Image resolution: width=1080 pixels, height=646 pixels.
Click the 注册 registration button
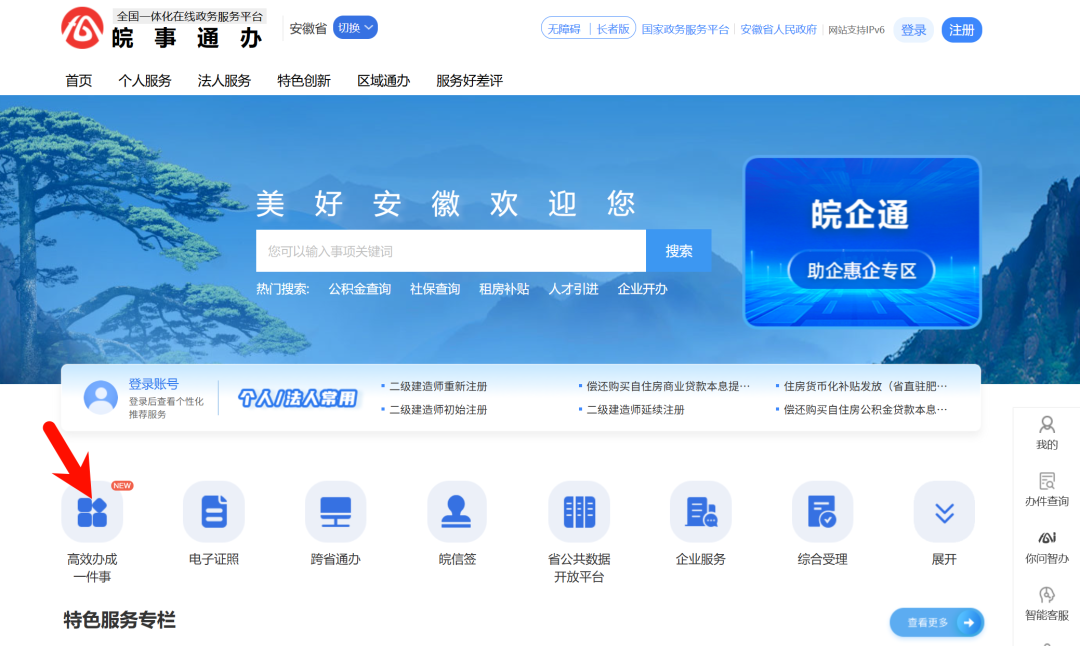[x=961, y=30]
